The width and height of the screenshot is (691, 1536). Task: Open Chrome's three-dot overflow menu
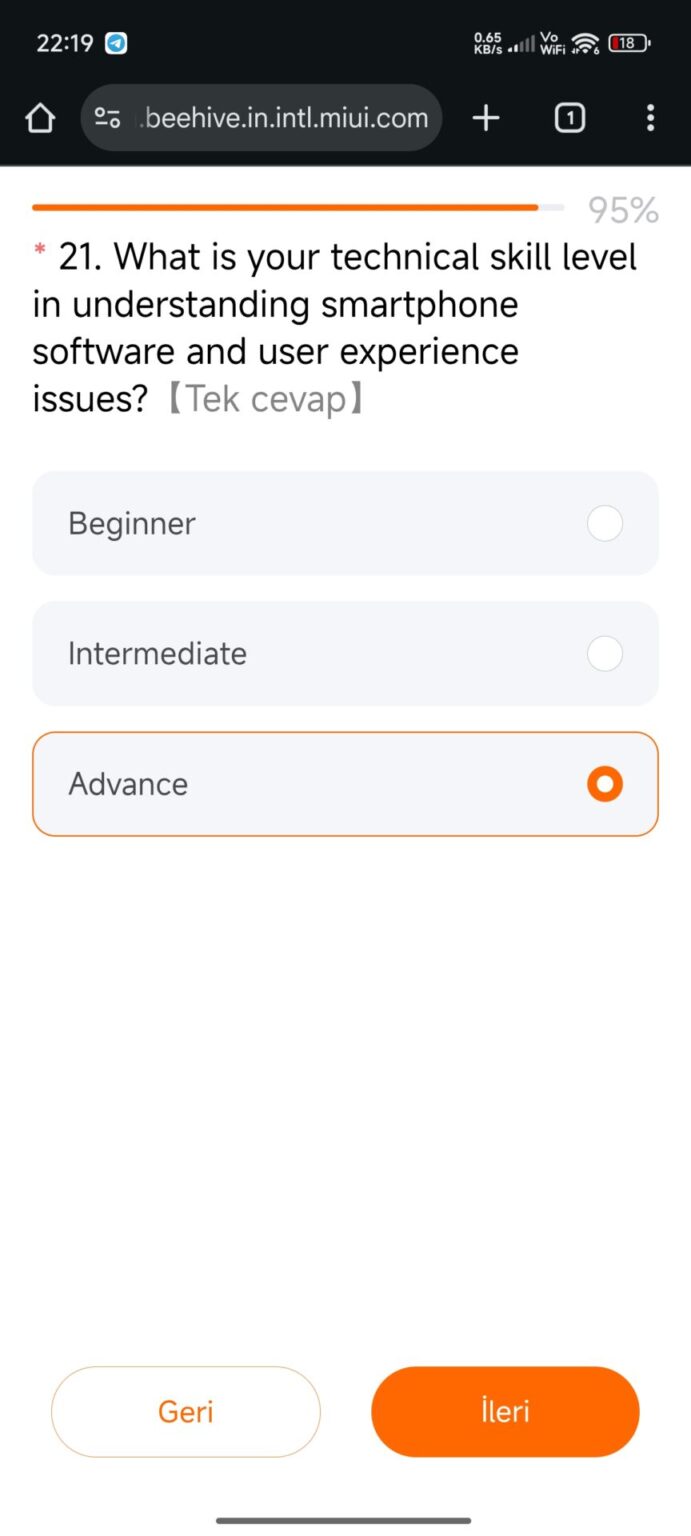pyautogui.click(x=650, y=117)
